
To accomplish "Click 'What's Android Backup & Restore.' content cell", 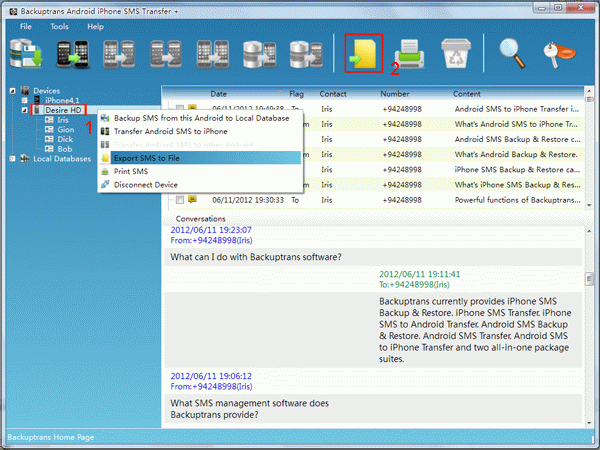I will point(516,154).
